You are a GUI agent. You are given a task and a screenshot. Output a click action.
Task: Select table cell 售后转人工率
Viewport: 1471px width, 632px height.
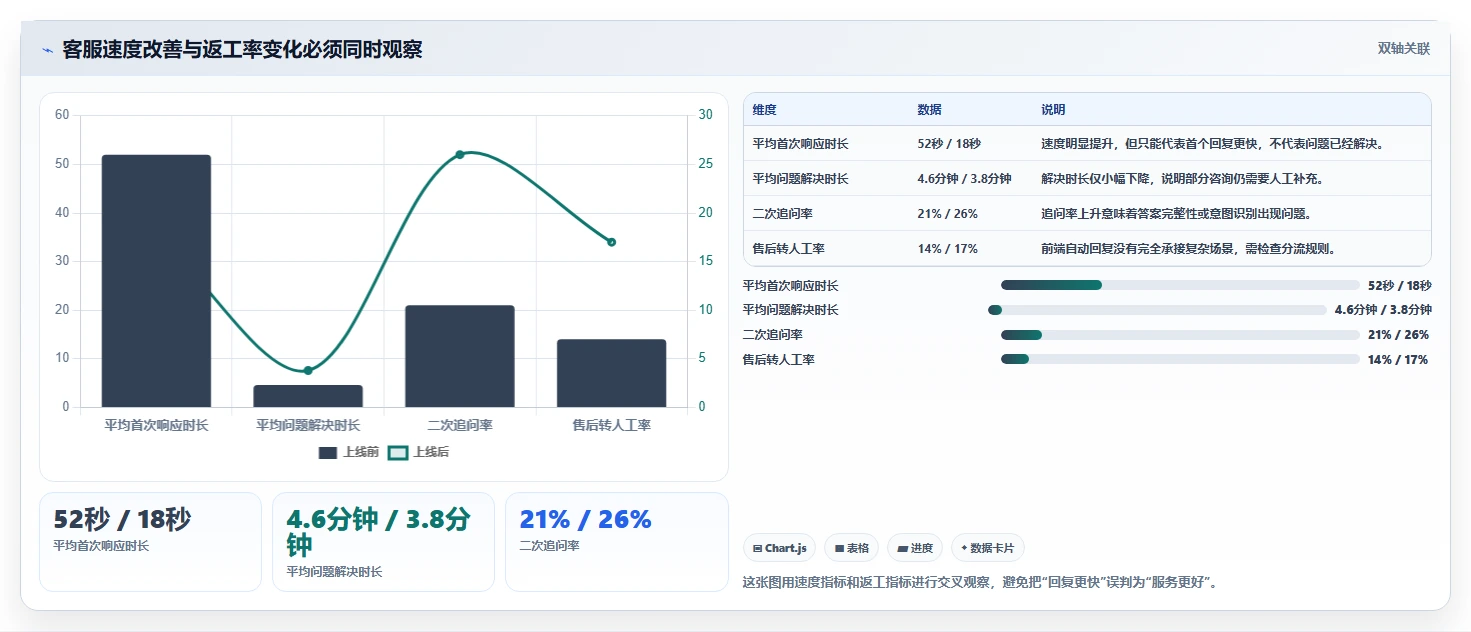tap(788, 249)
